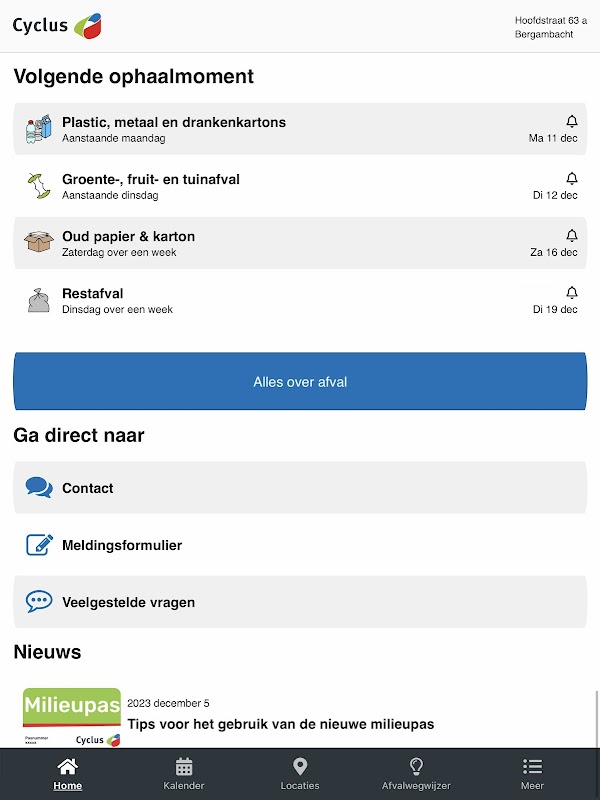600x800 pixels.
Task: Open the Milieupas news thumbnail
Action: point(72,717)
